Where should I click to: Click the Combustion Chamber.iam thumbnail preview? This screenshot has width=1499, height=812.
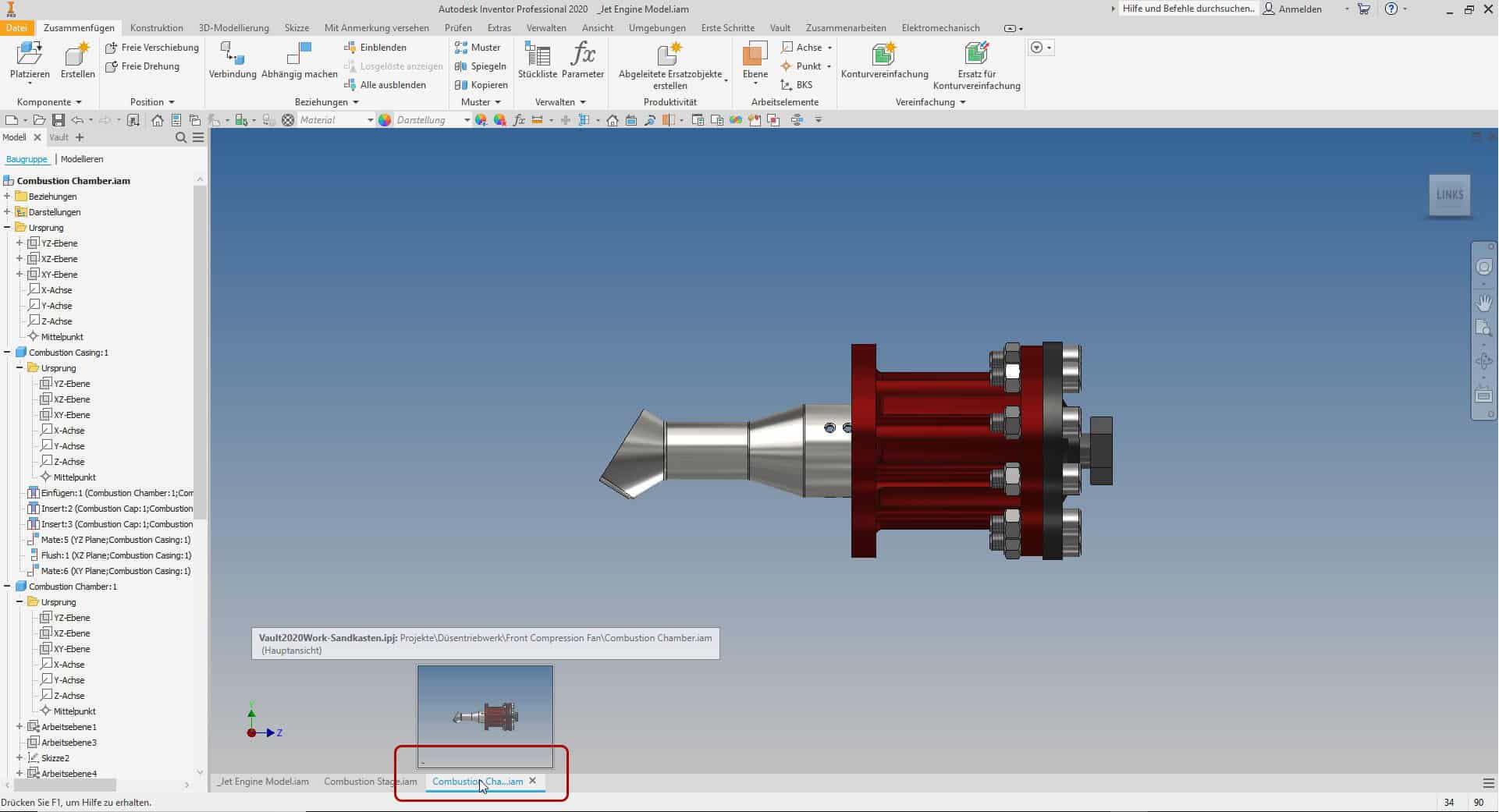pyautogui.click(x=485, y=716)
